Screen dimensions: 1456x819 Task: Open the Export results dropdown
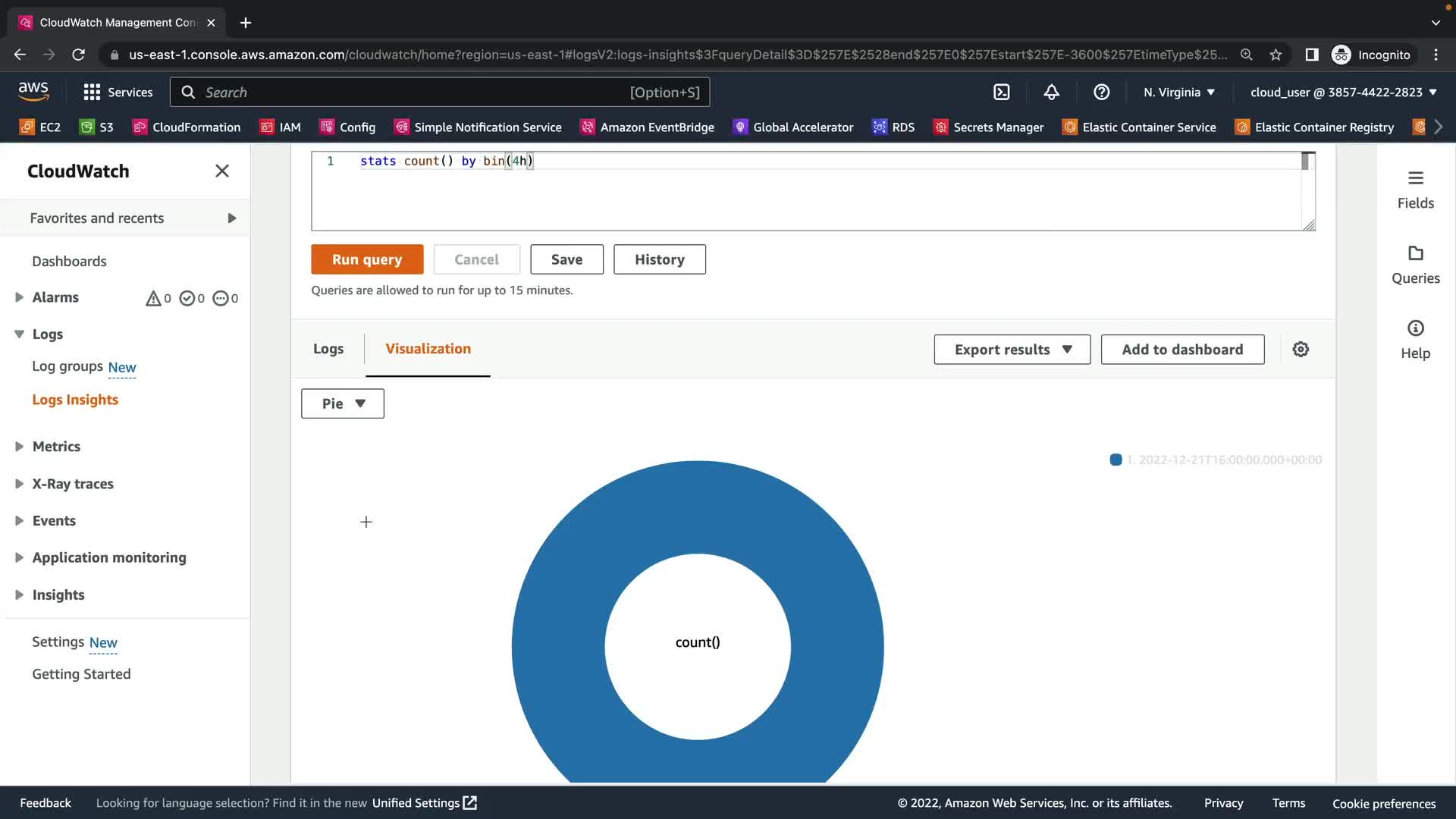pyautogui.click(x=1012, y=350)
